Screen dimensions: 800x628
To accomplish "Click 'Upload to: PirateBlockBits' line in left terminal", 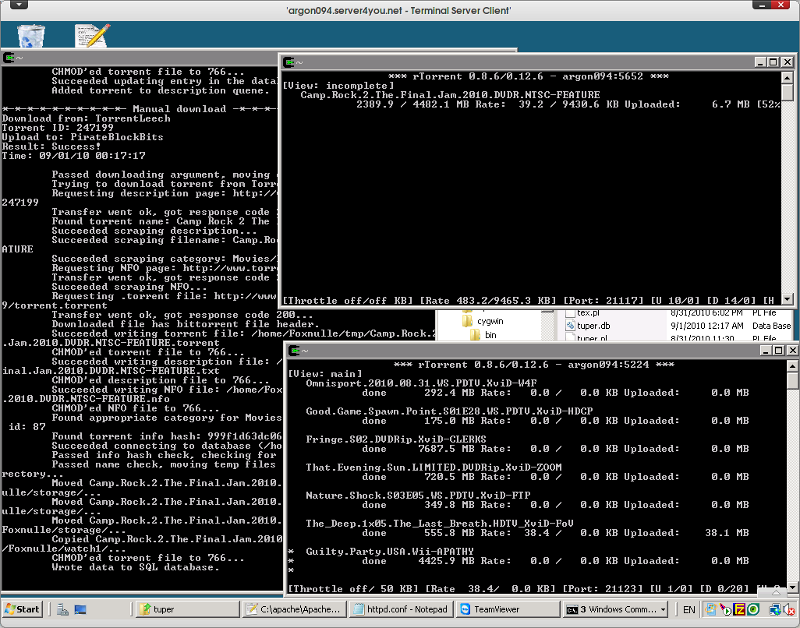I will (83, 137).
